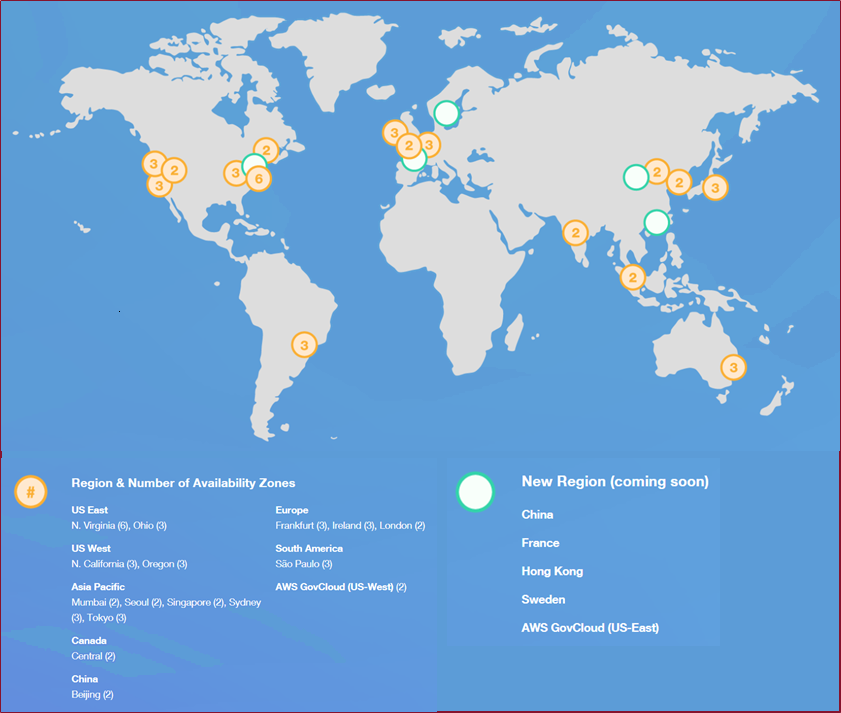Select the N. Virginia region marker showing 6
The image size is (841, 713).
[x=258, y=178]
